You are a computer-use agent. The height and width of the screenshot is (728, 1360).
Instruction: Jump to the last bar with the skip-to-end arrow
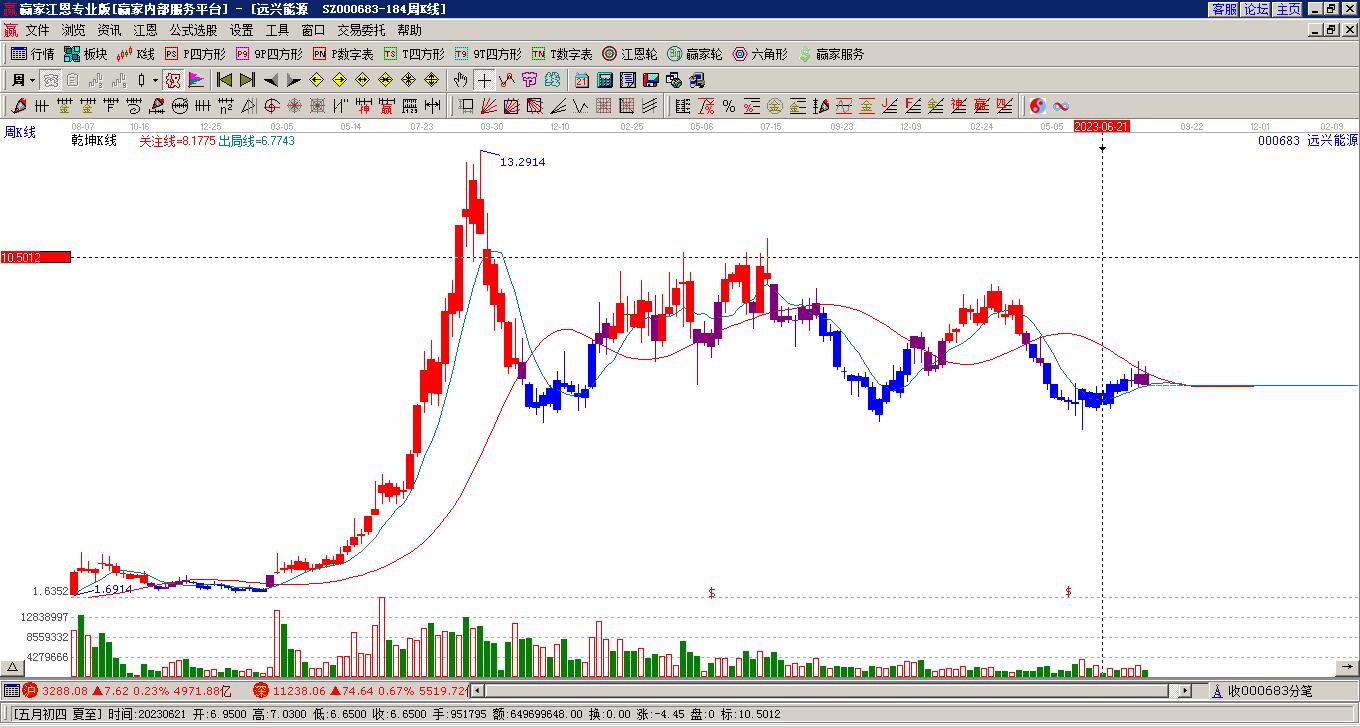coord(246,80)
